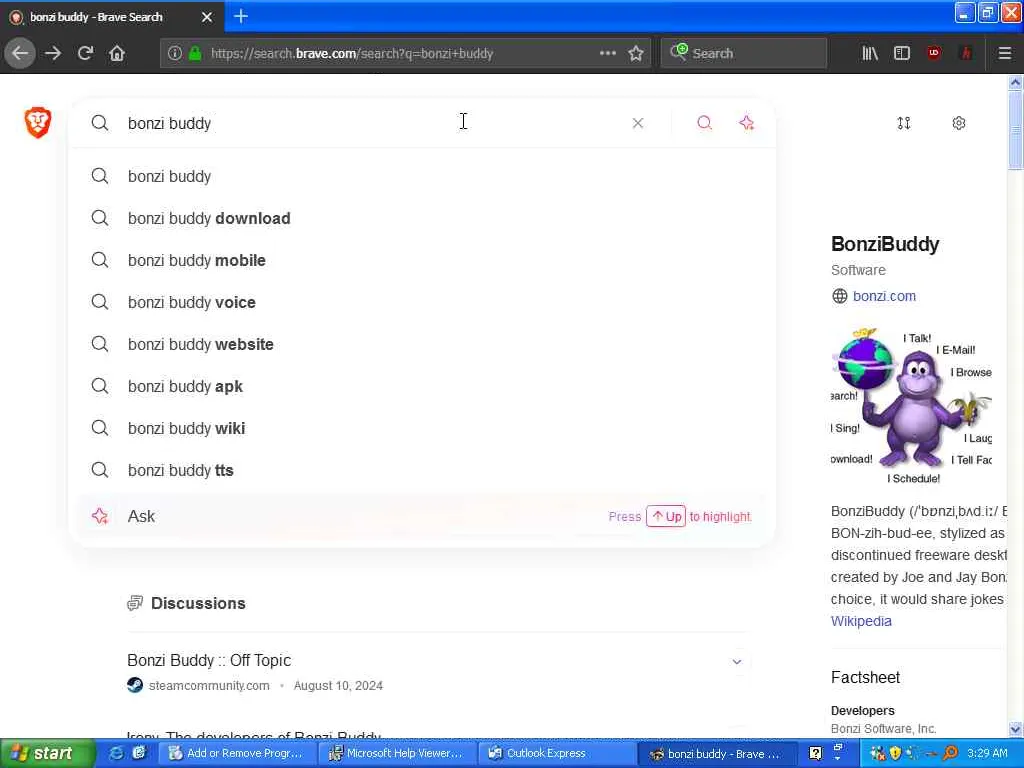
Task: Click the steamcommunity.com source link
Action: click(x=209, y=685)
